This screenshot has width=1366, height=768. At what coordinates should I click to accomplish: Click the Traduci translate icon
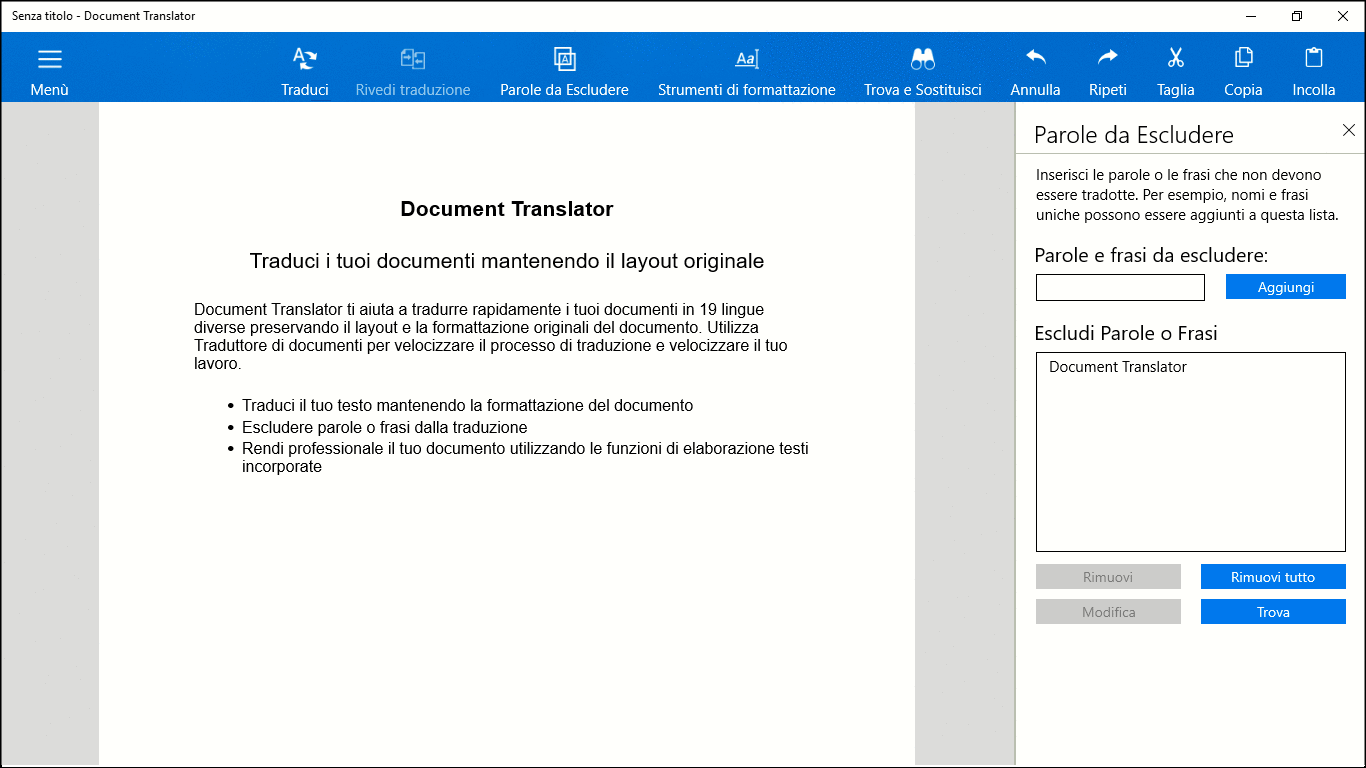click(x=305, y=60)
